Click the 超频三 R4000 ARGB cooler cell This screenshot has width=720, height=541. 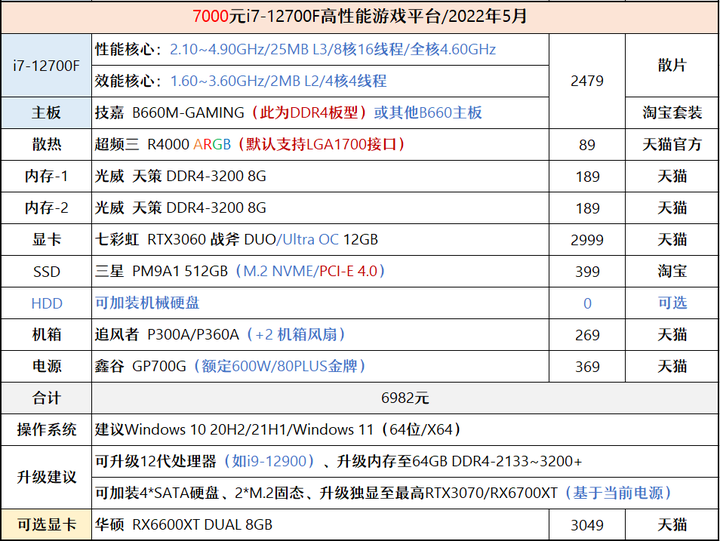tap(320, 145)
